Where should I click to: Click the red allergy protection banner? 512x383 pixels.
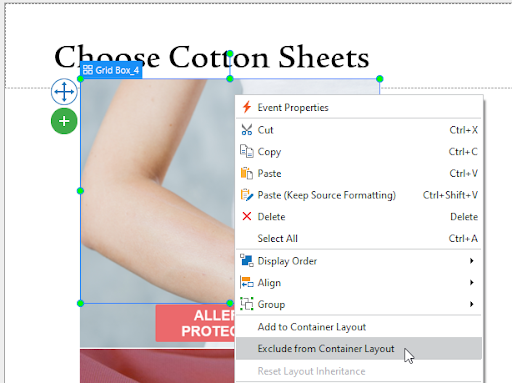click(x=195, y=323)
